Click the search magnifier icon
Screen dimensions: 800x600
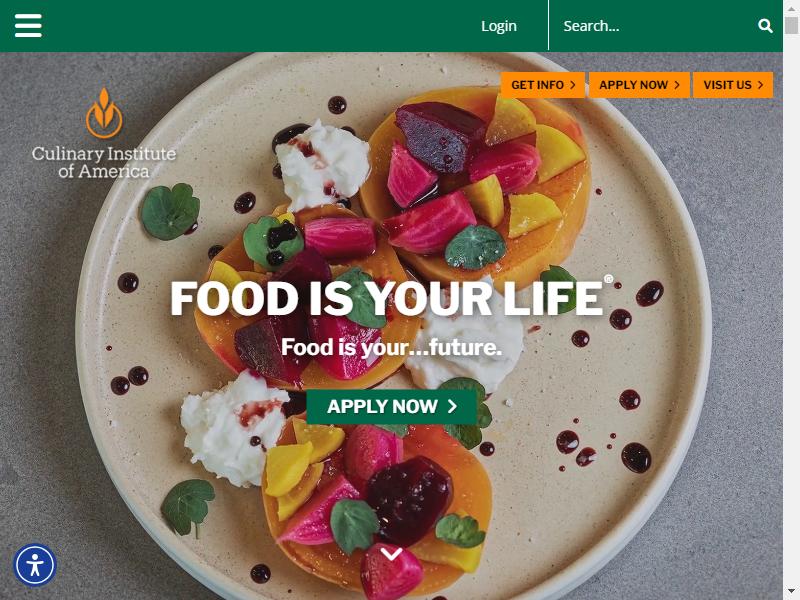pos(765,26)
